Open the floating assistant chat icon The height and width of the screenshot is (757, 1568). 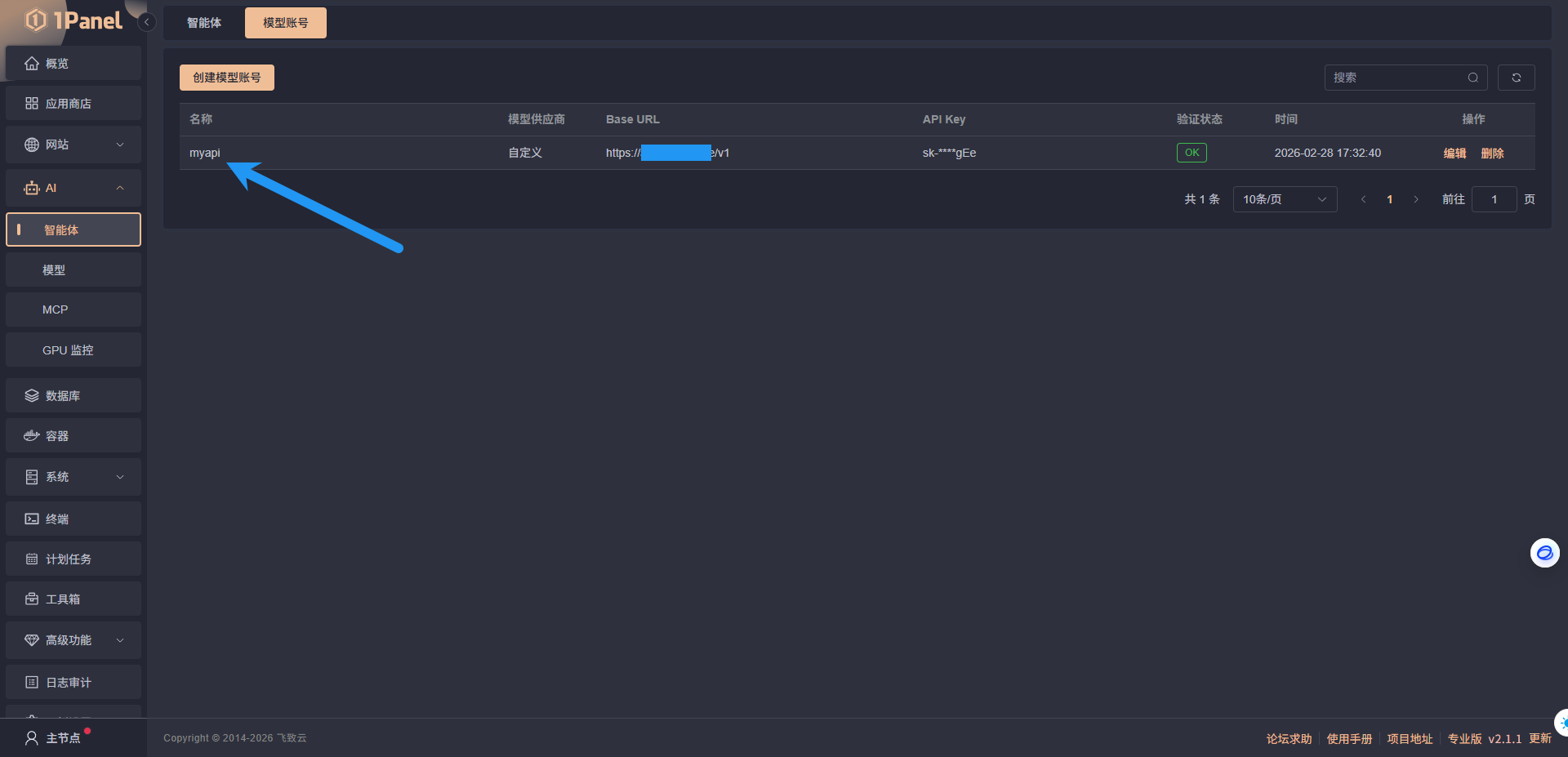(x=1543, y=553)
